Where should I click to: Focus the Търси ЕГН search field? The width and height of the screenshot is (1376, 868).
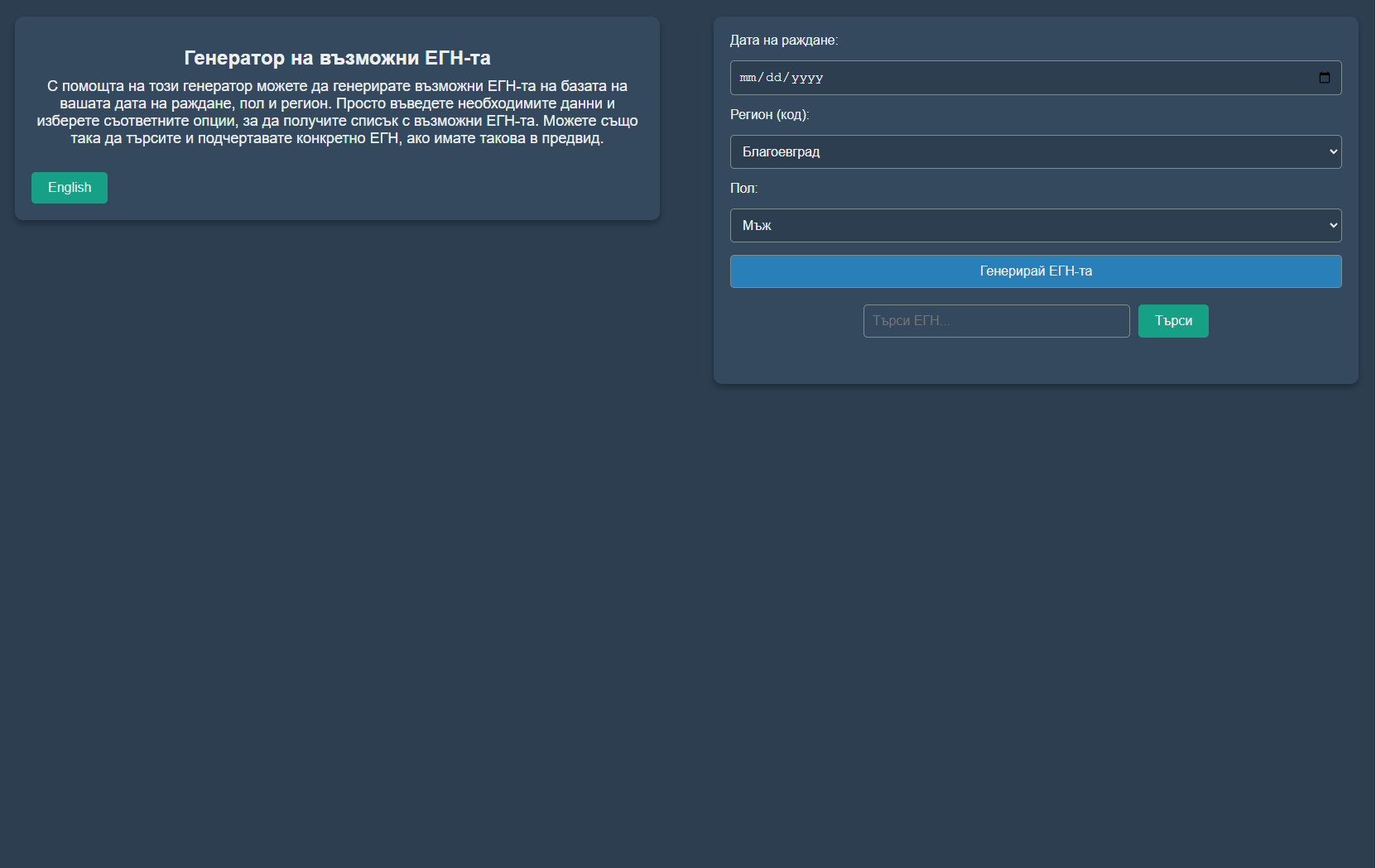coord(996,321)
